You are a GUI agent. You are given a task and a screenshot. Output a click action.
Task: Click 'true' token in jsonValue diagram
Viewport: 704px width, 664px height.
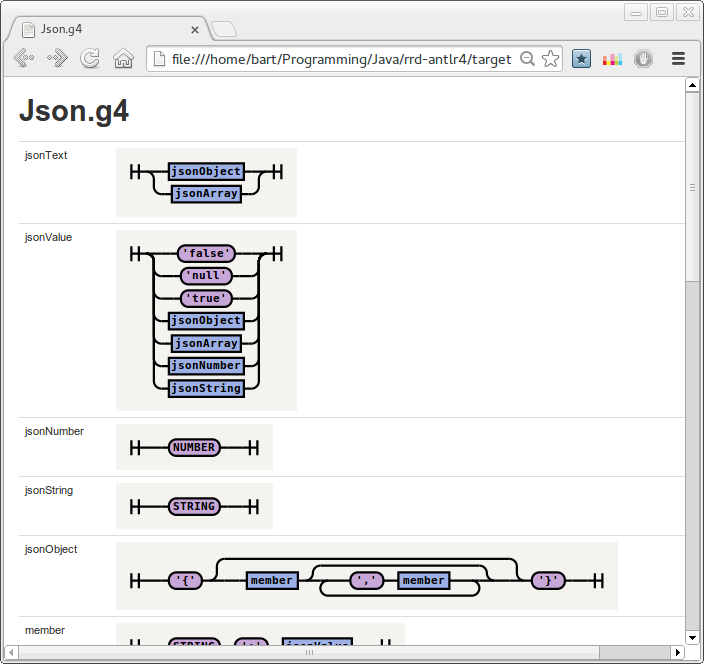206,299
